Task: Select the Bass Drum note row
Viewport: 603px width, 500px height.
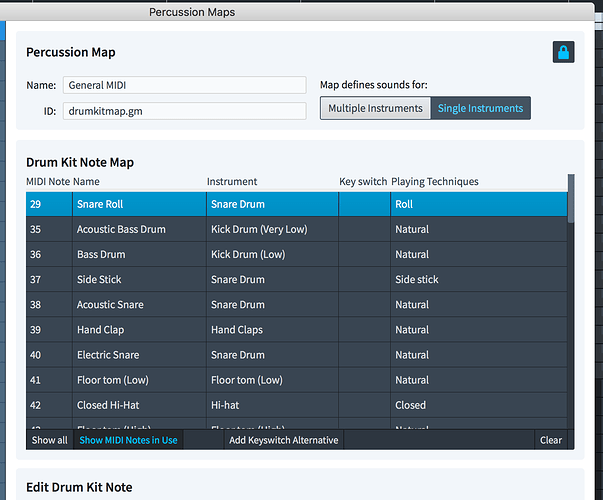Action: click(297, 254)
